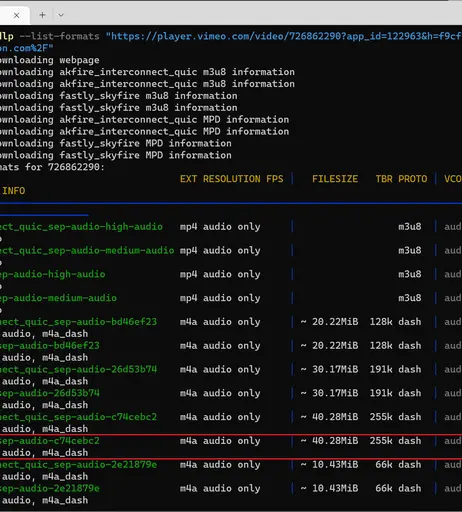Click the FPS column header

[275, 179]
